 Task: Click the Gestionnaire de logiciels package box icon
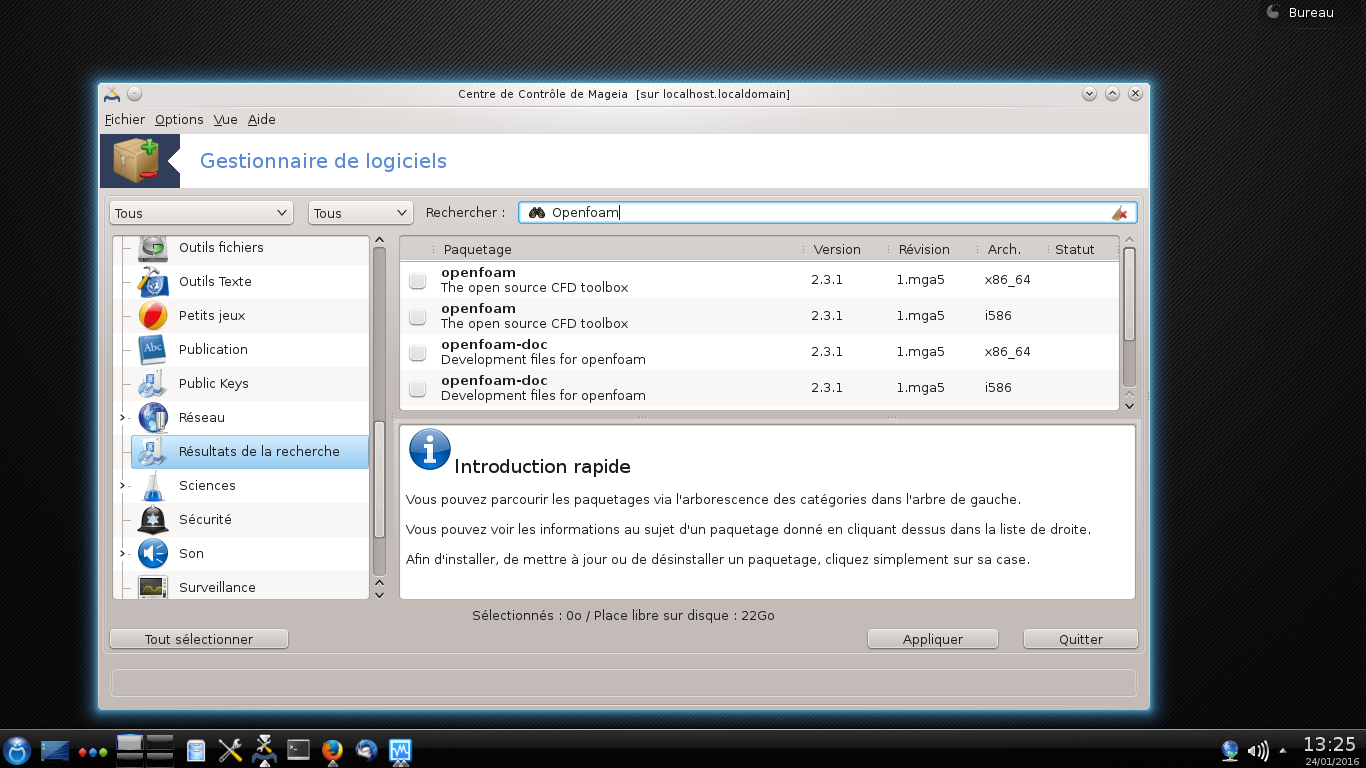[135, 160]
